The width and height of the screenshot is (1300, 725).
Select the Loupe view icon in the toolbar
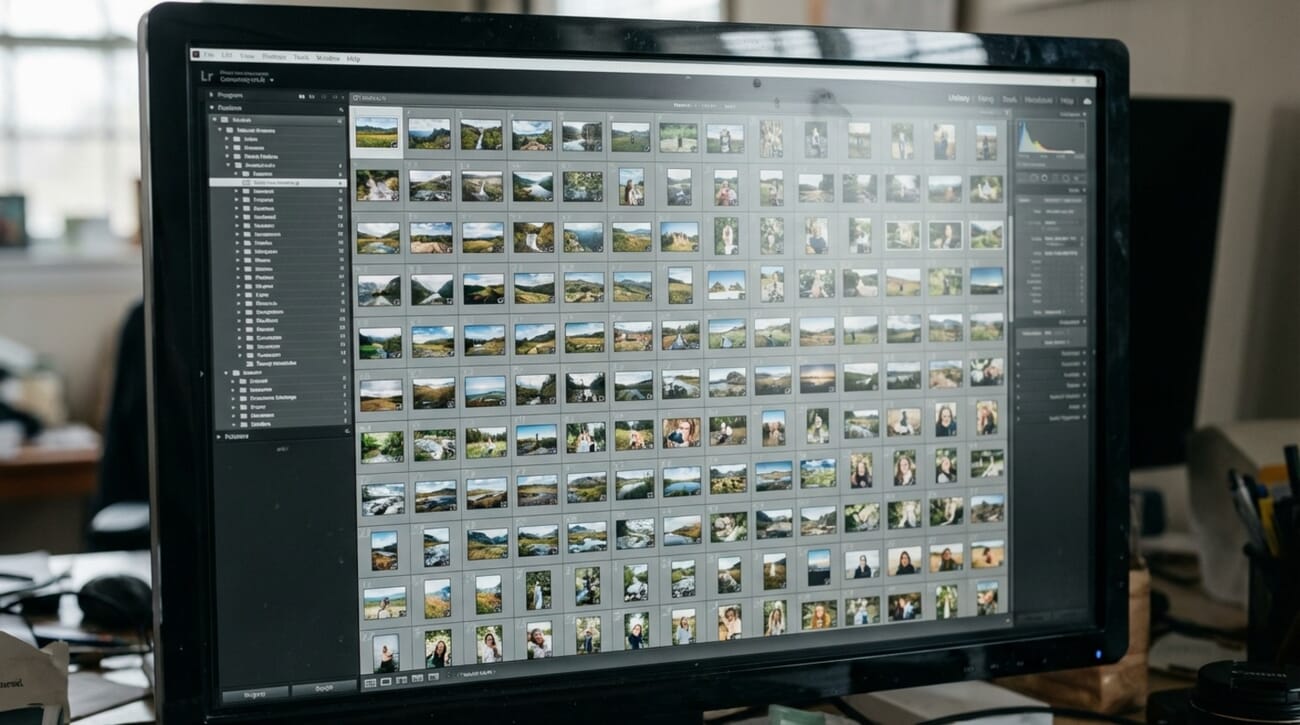click(386, 680)
